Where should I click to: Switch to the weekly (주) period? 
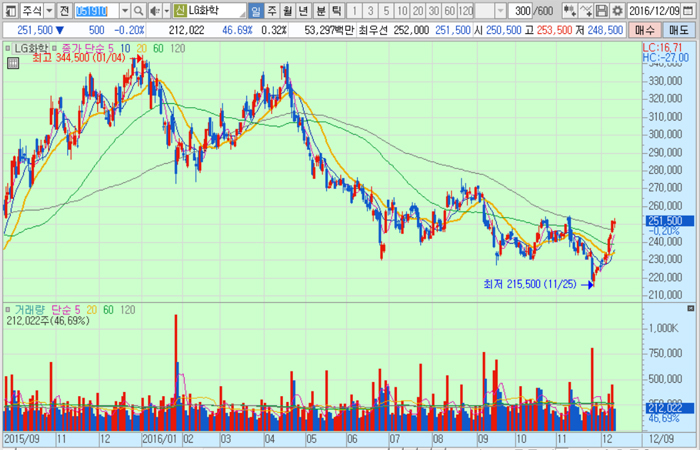[272, 10]
